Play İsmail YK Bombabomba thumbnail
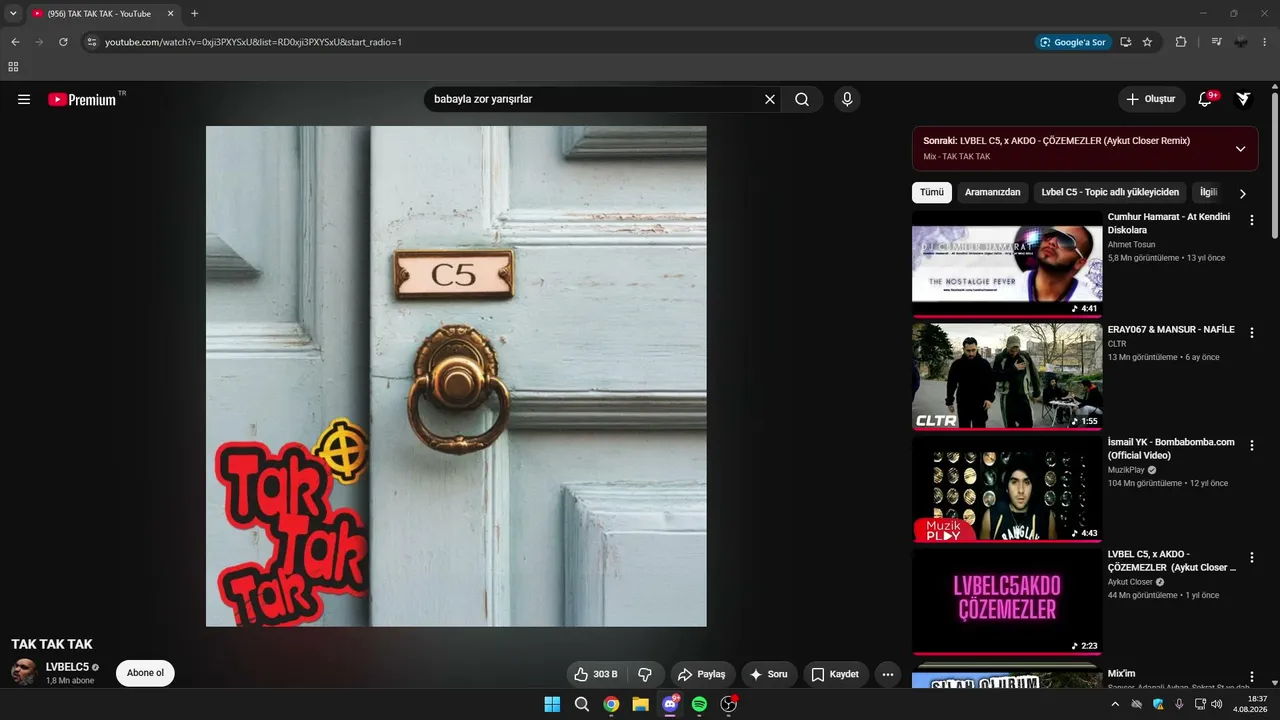Viewport: 1280px width, 720px height. (1007, 488)
